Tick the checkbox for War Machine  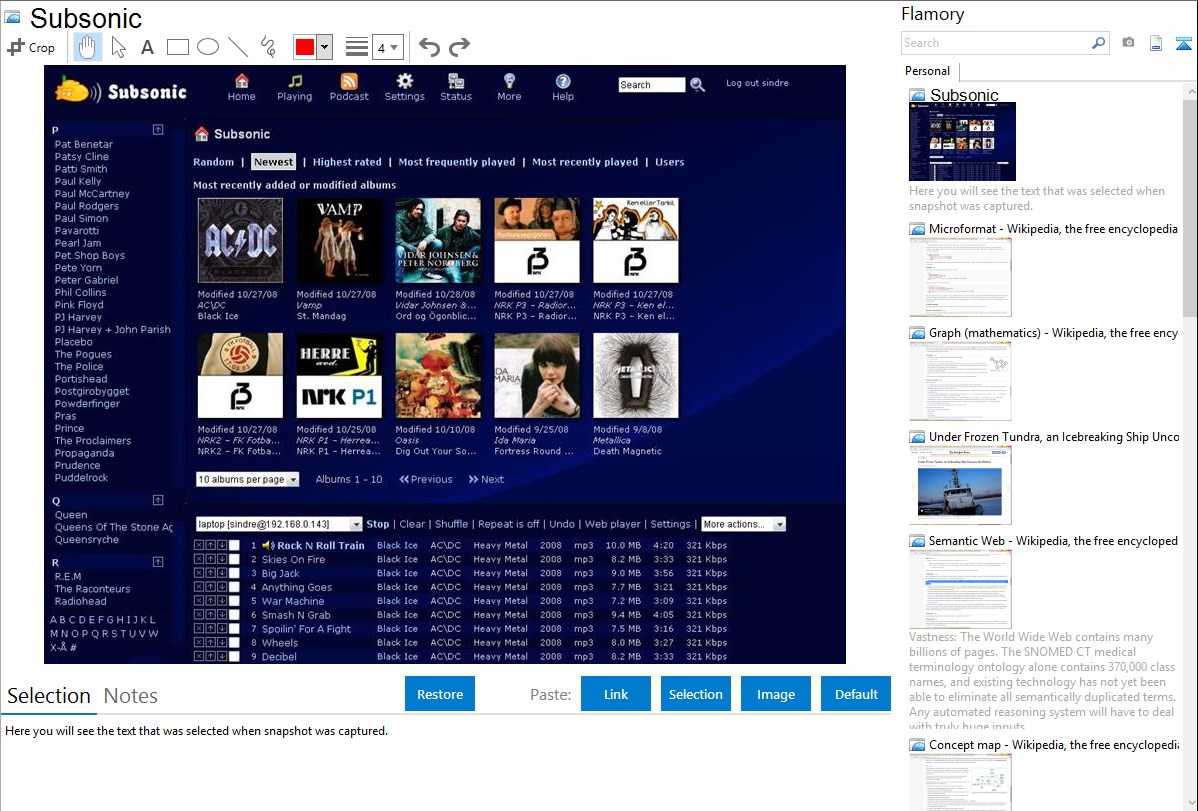tap(235, 601)
